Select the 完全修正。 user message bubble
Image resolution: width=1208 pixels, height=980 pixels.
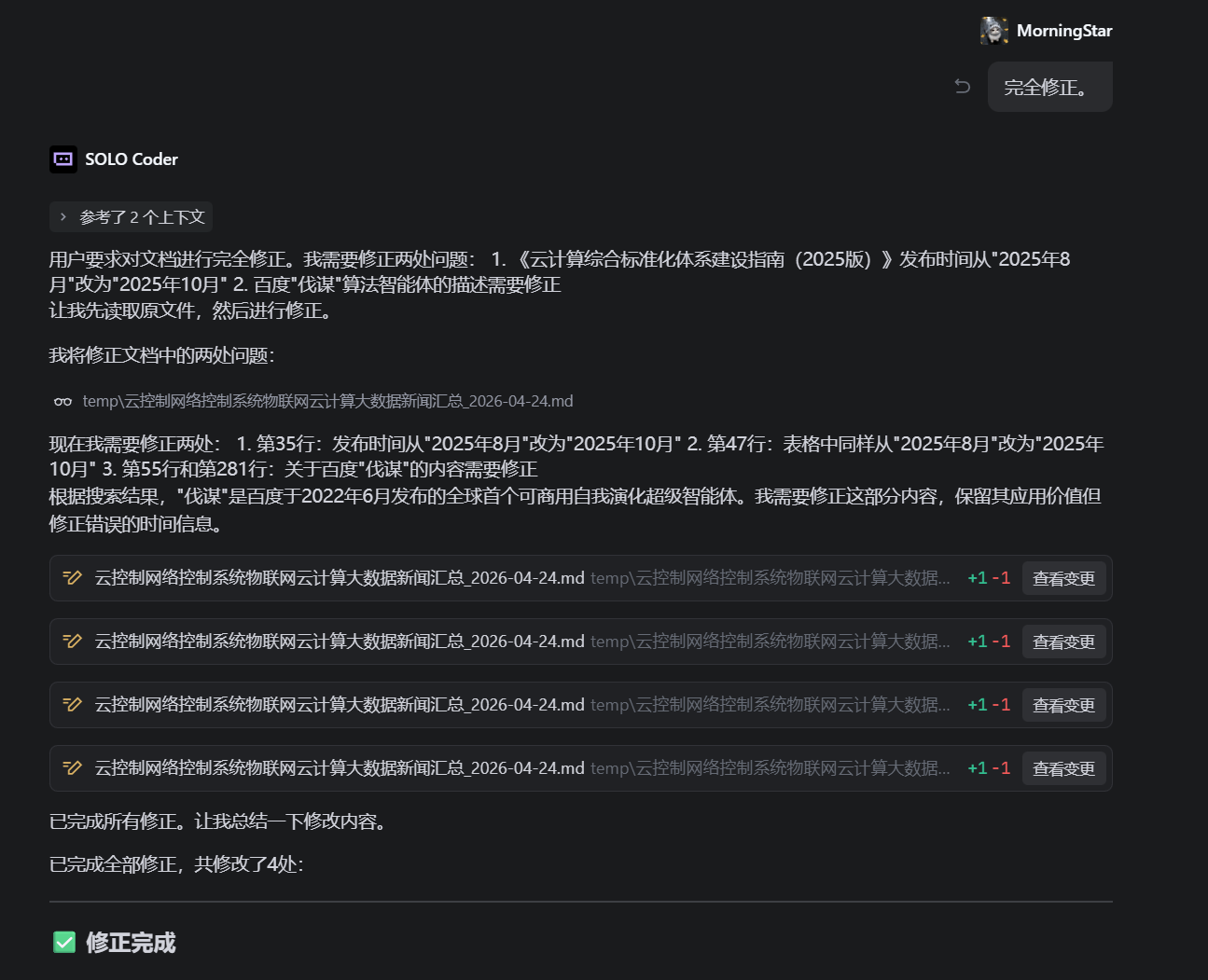(1049, 88)
